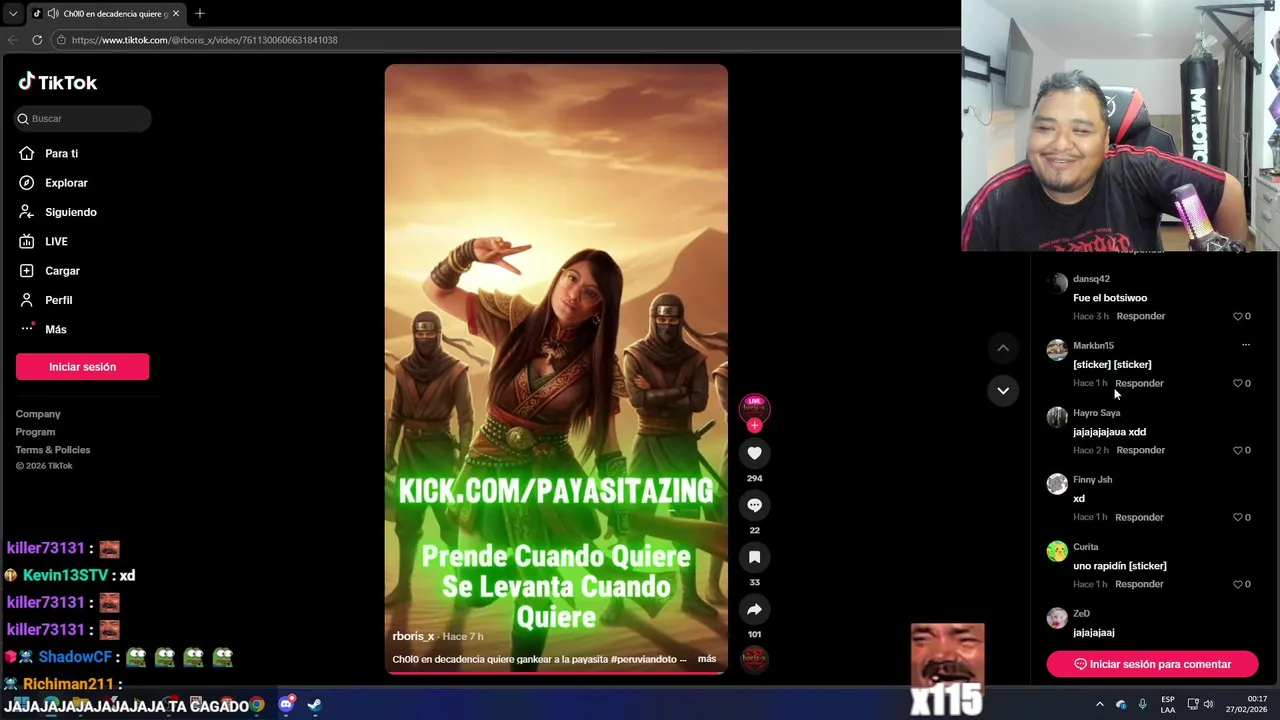This screenshot has width=1280, height=720.
Task: Click video progress bar
Action: (x=556, y=673)
